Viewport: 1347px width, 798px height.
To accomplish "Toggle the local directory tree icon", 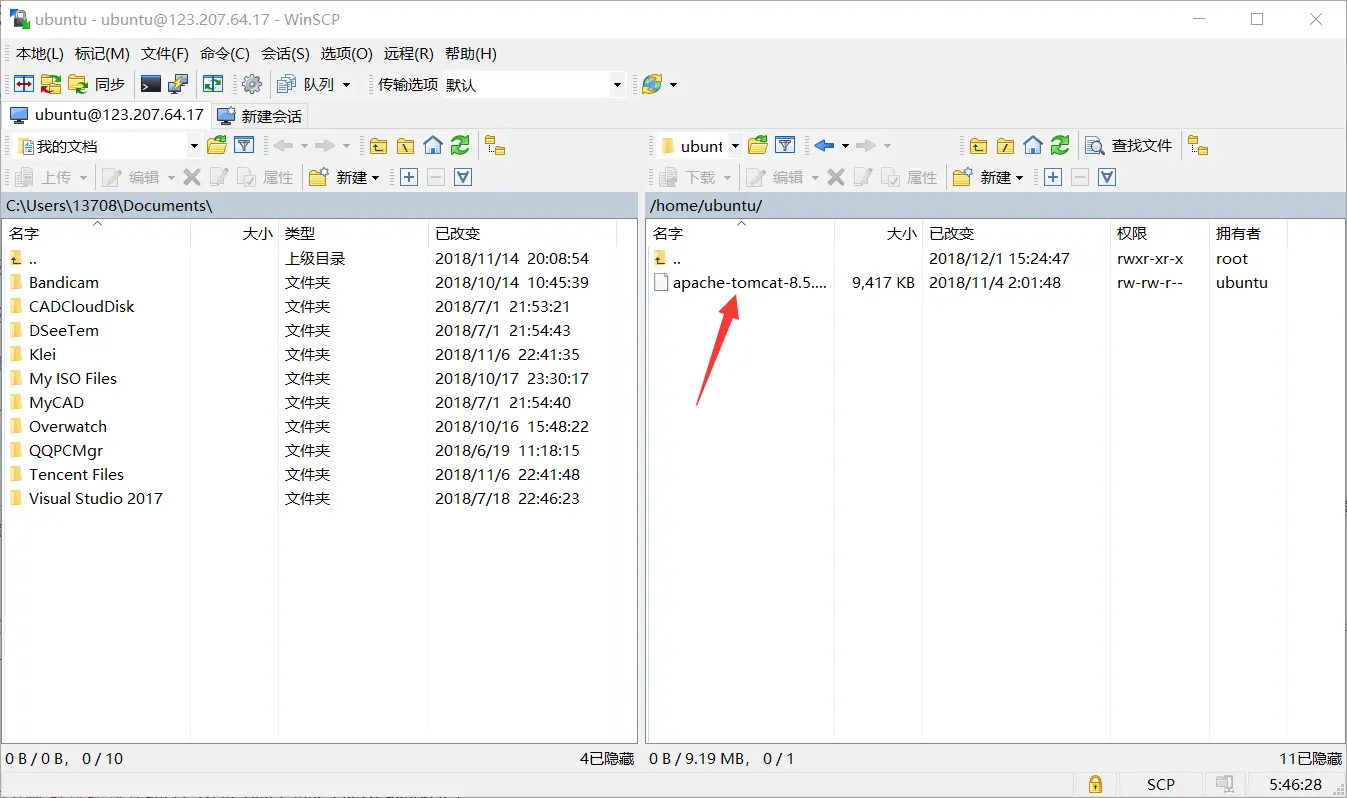I will [495, 146].
